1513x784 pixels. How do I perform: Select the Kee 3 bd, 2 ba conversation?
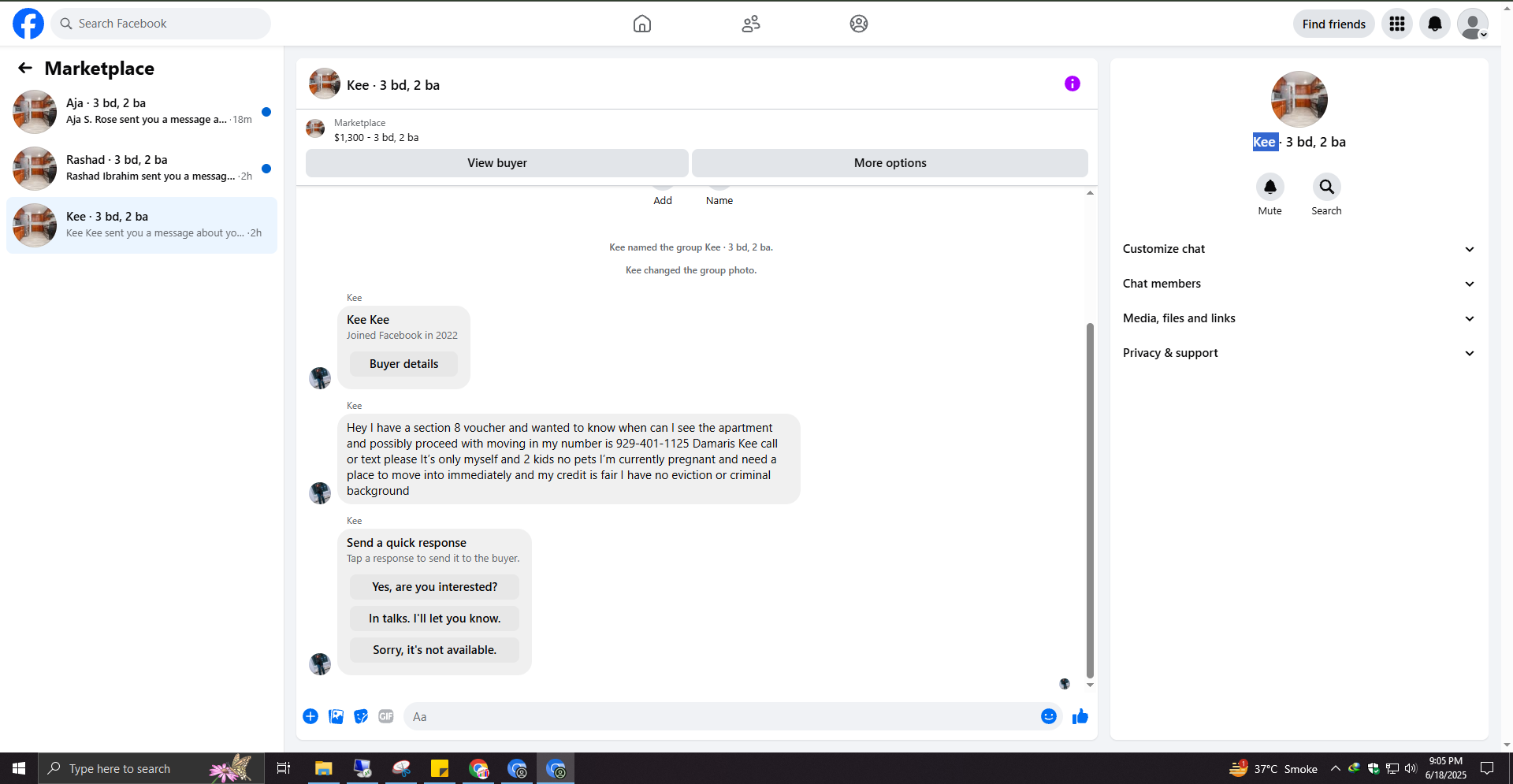142,225
